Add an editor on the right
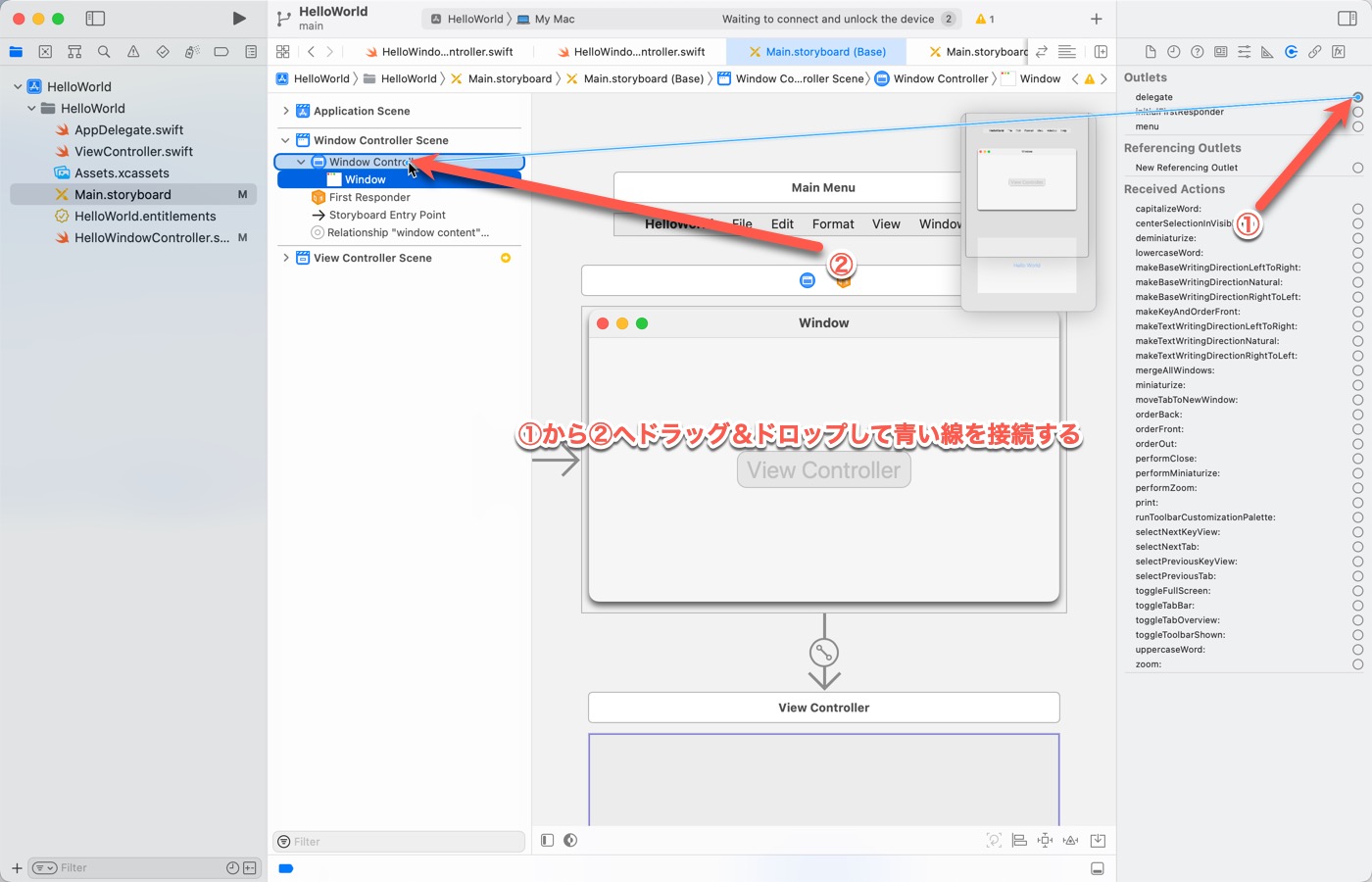The height and width of the screenshot is (882, 1372). [1101, 52]
